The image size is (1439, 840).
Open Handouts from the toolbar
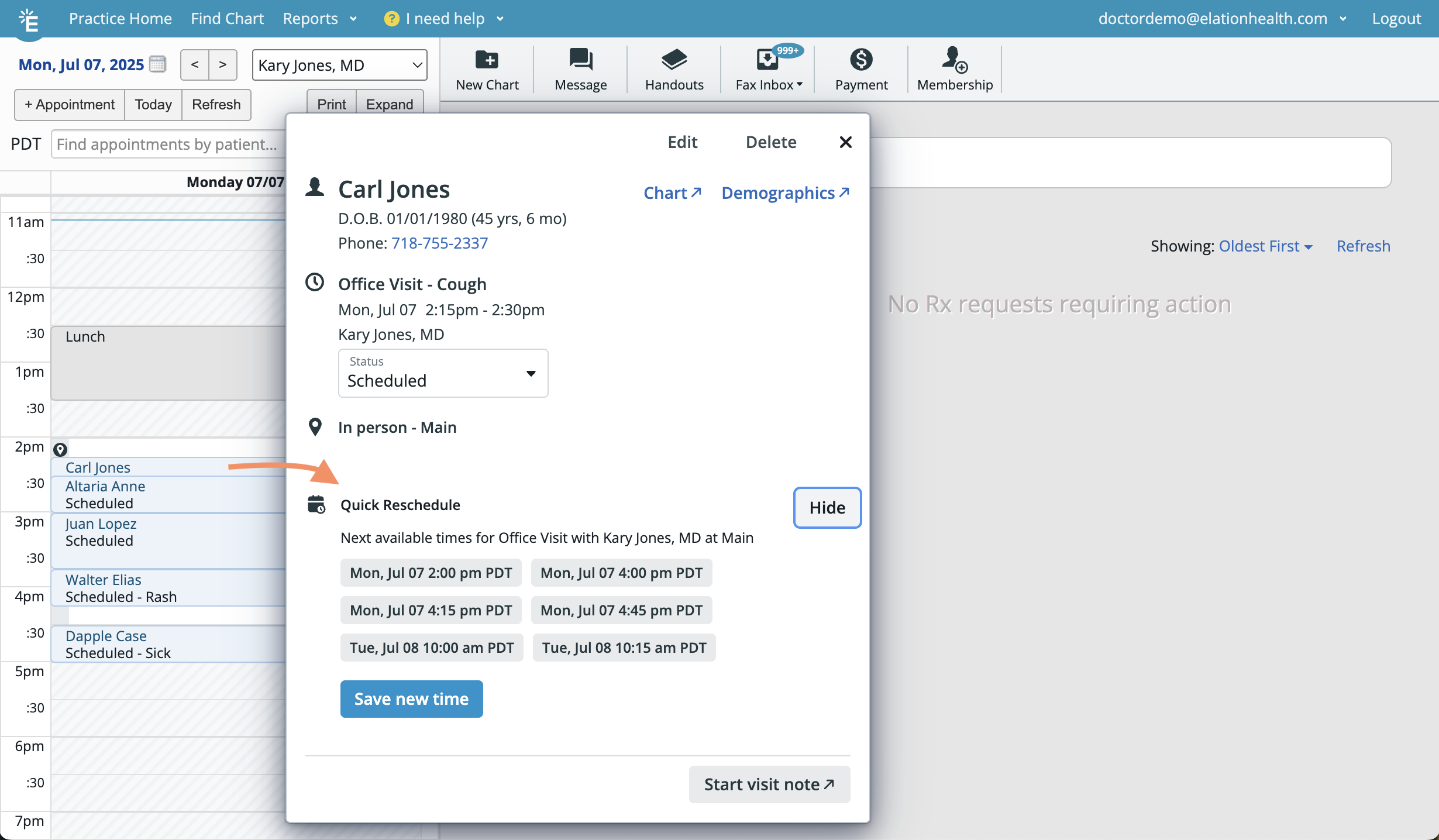click(x=674, y=60)
